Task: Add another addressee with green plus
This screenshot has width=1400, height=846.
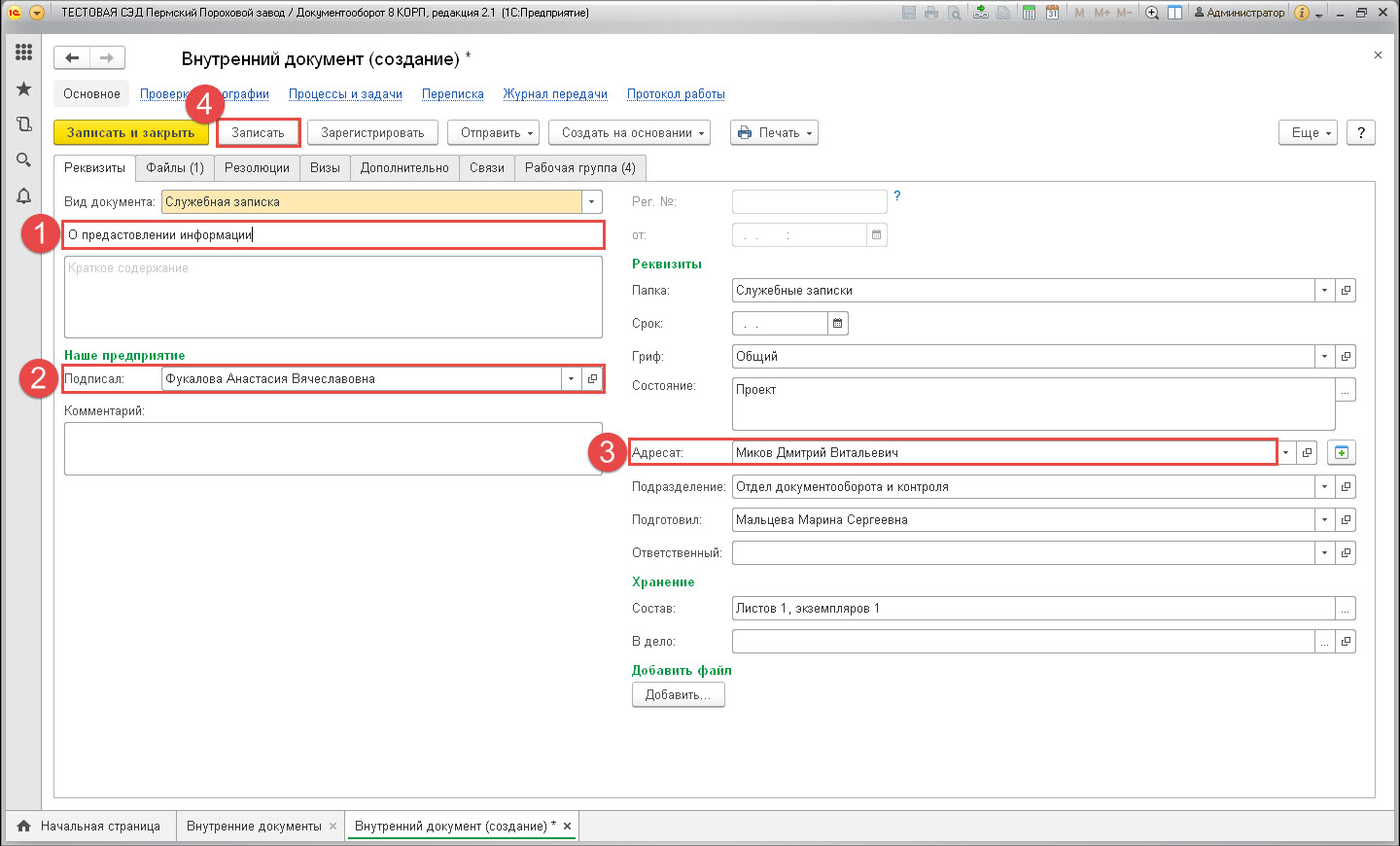Action: tap(1342, 452)
